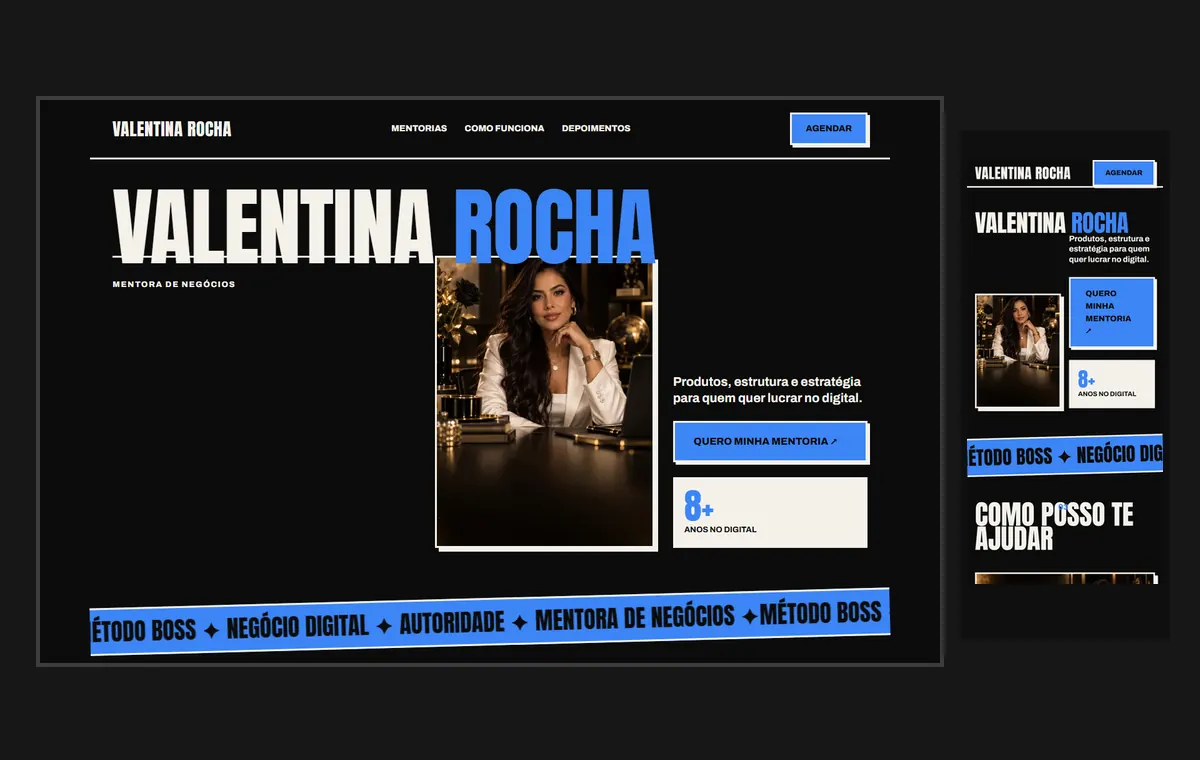This screenshot has width=1200, height=760.
Task: Click the MENTORA DE NEGÓCIOS subtitle text
Action: [174, 284]
